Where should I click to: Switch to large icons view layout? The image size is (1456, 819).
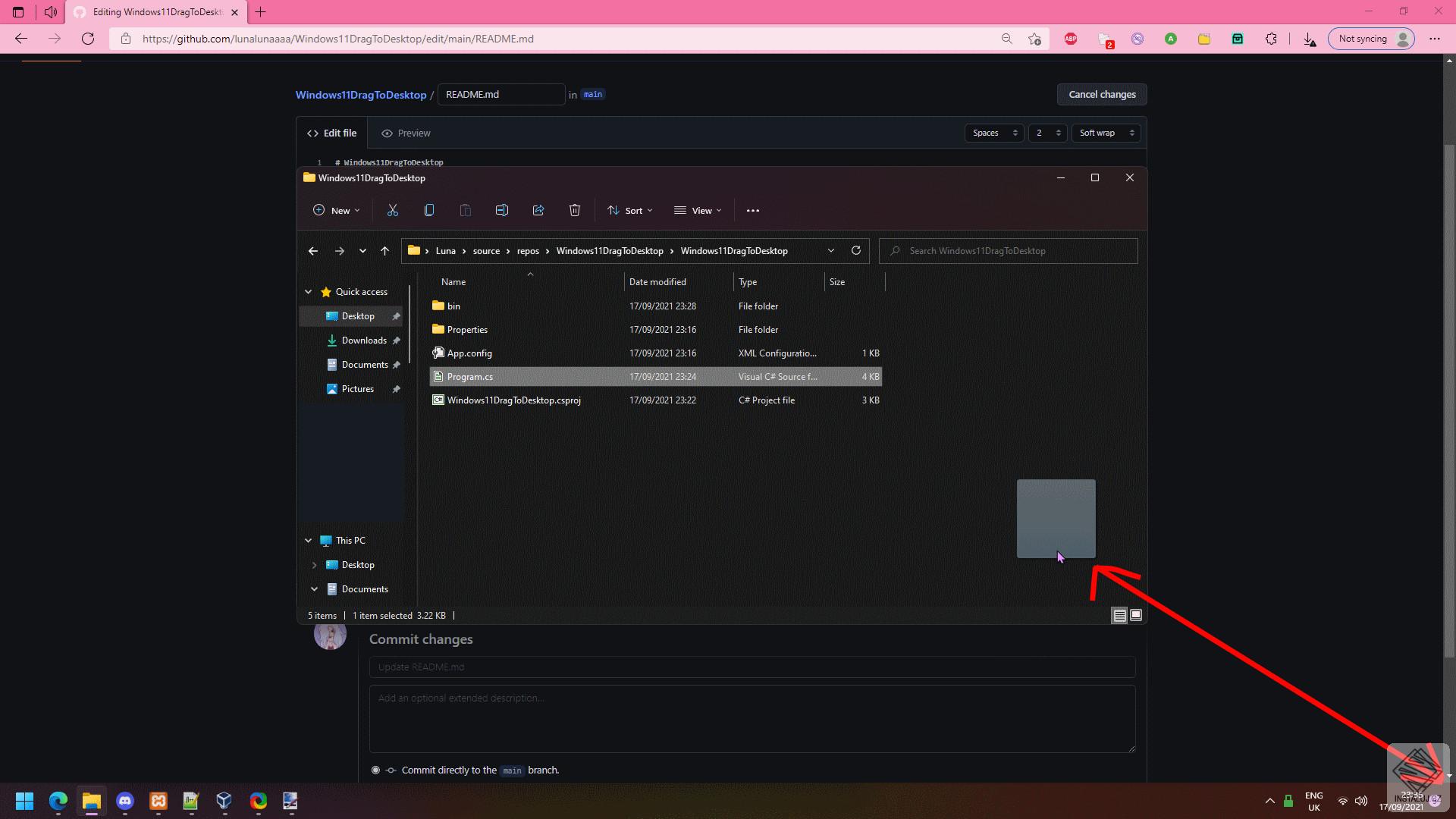tap(1136, 615)
